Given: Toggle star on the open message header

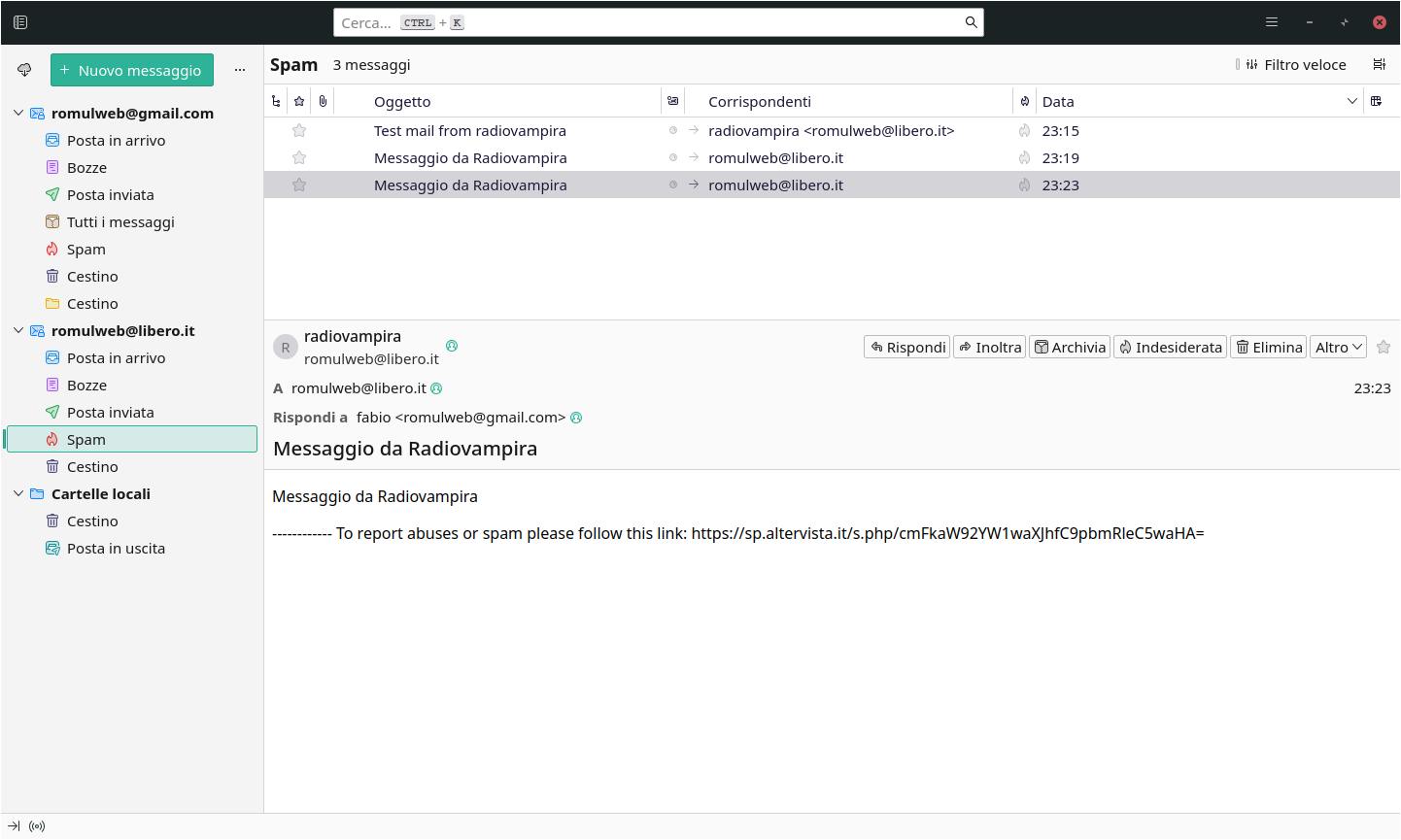Looking at the screenshot, I should tap(1384, 348).
